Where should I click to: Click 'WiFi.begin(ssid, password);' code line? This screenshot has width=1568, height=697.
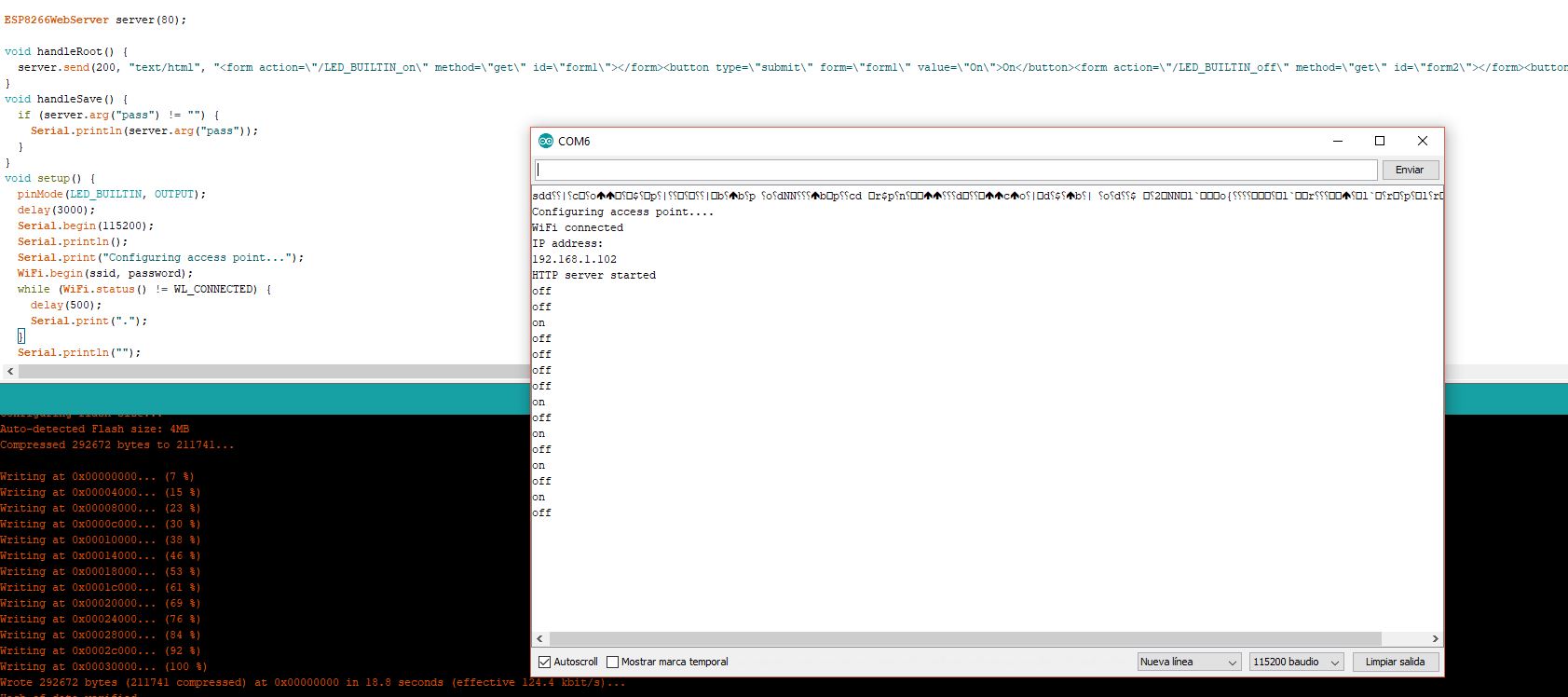tap(105, 273)
